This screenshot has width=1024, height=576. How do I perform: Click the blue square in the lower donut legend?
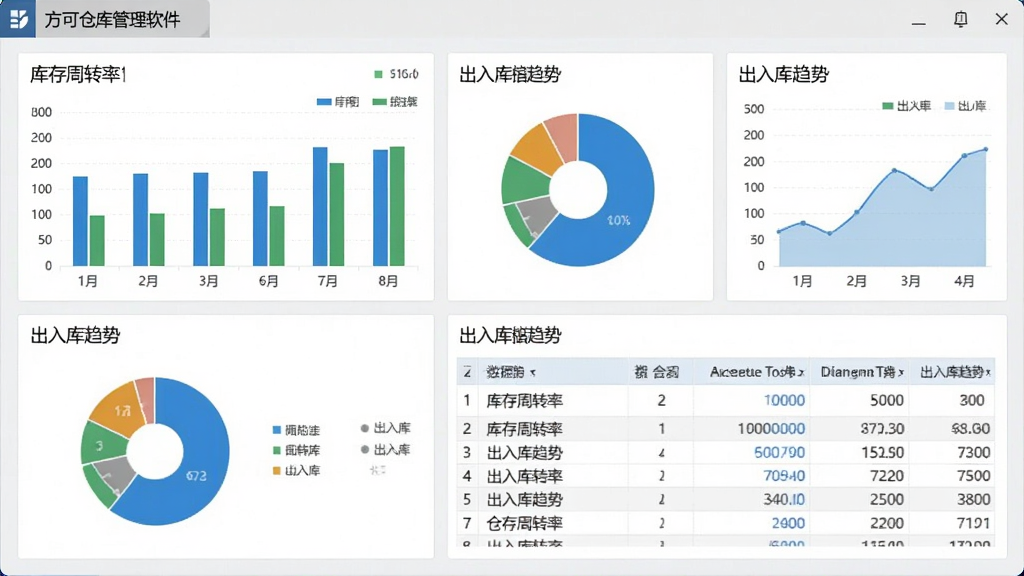pyautogui.click(x=277, y=430)
